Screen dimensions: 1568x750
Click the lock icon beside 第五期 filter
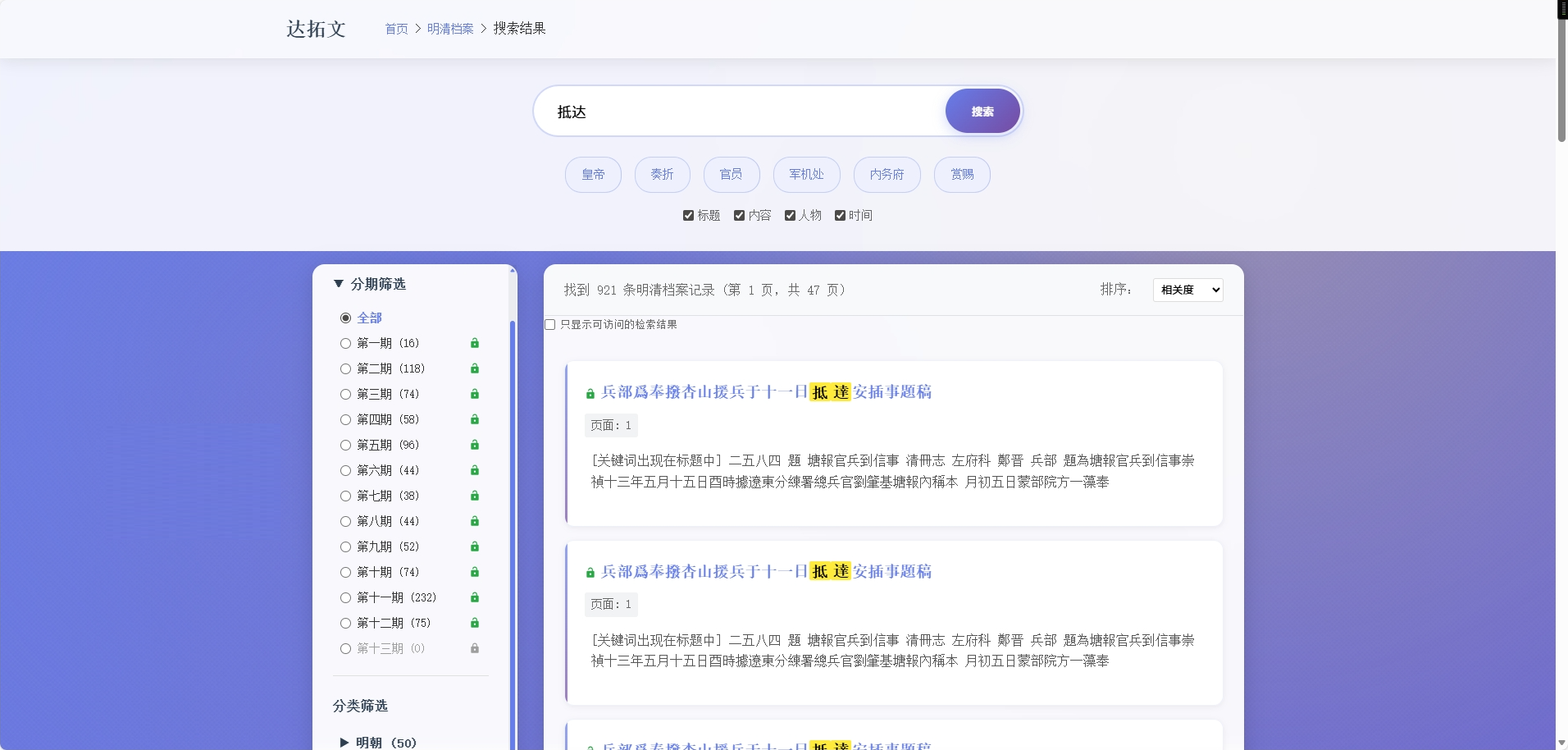pyautogui.click(x=476, y=445)
